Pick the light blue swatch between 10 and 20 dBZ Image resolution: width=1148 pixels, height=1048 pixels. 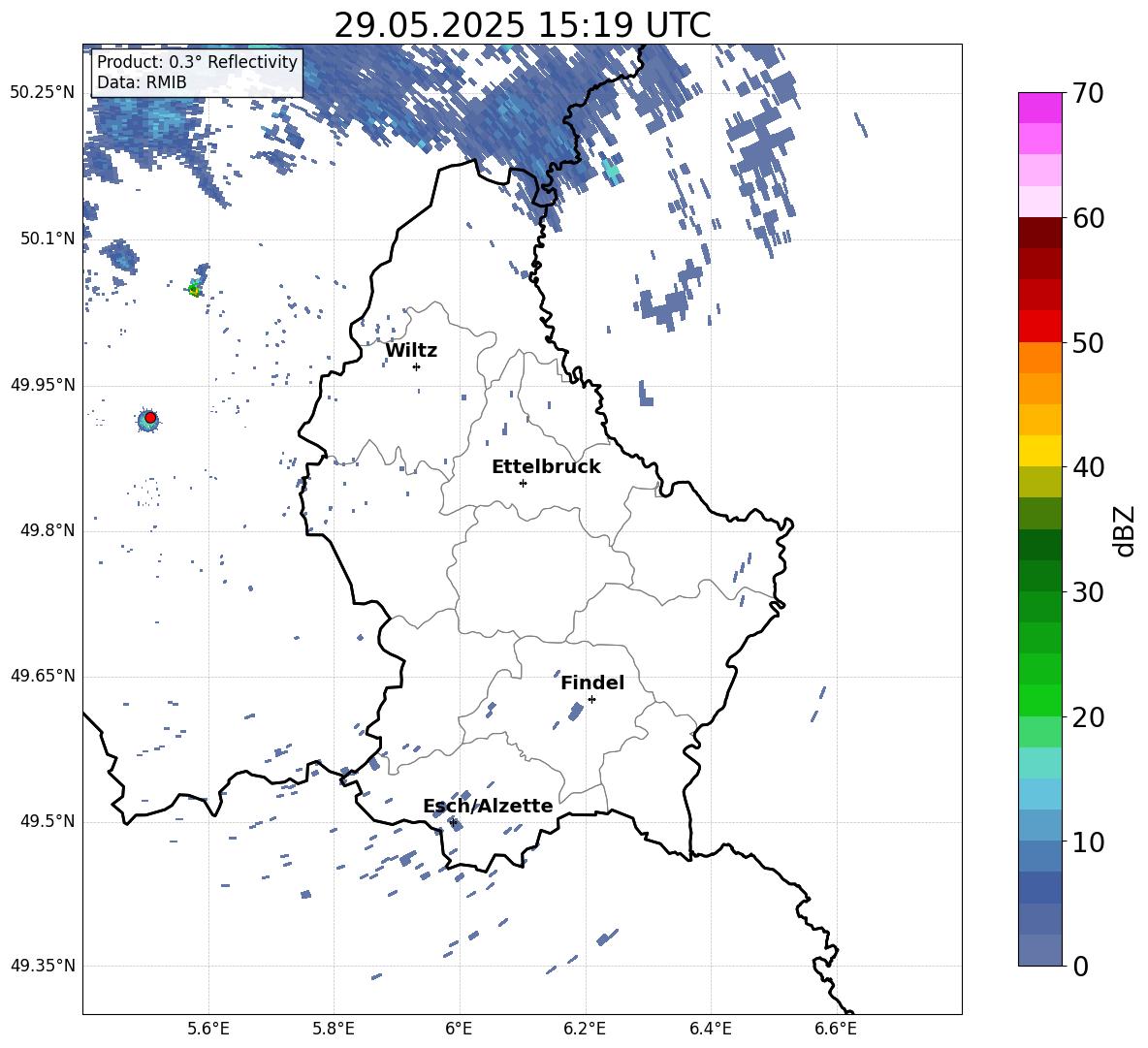[1039, 794]
